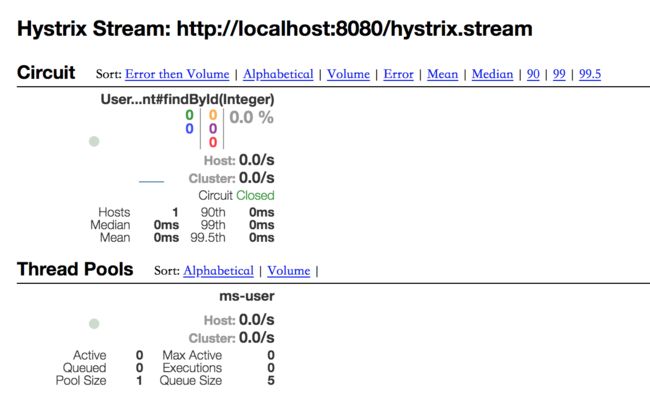Sort thread pools Alphabetical
The height and width of the screenshot is (410, 650).
point(218,271)
